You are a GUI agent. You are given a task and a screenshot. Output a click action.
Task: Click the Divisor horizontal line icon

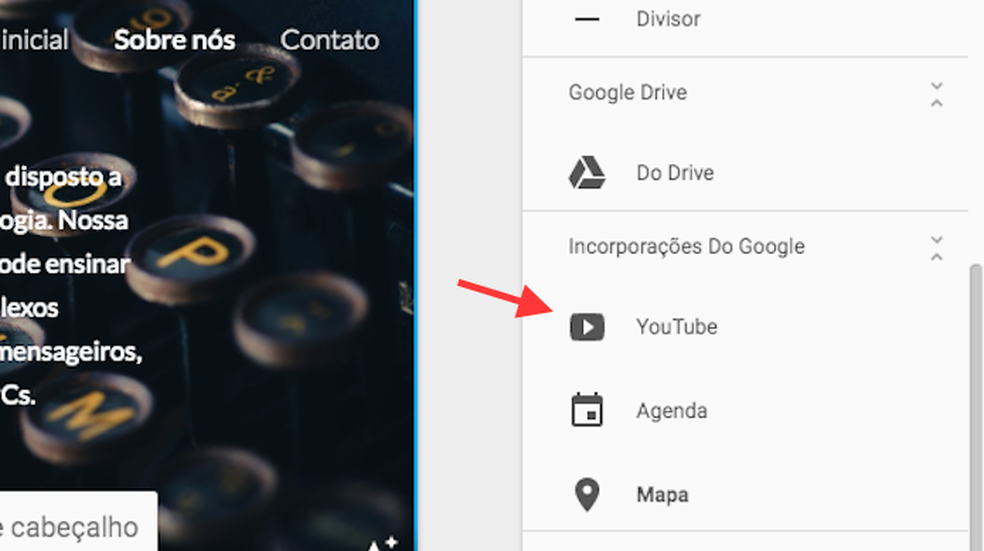tap(587, 19)
